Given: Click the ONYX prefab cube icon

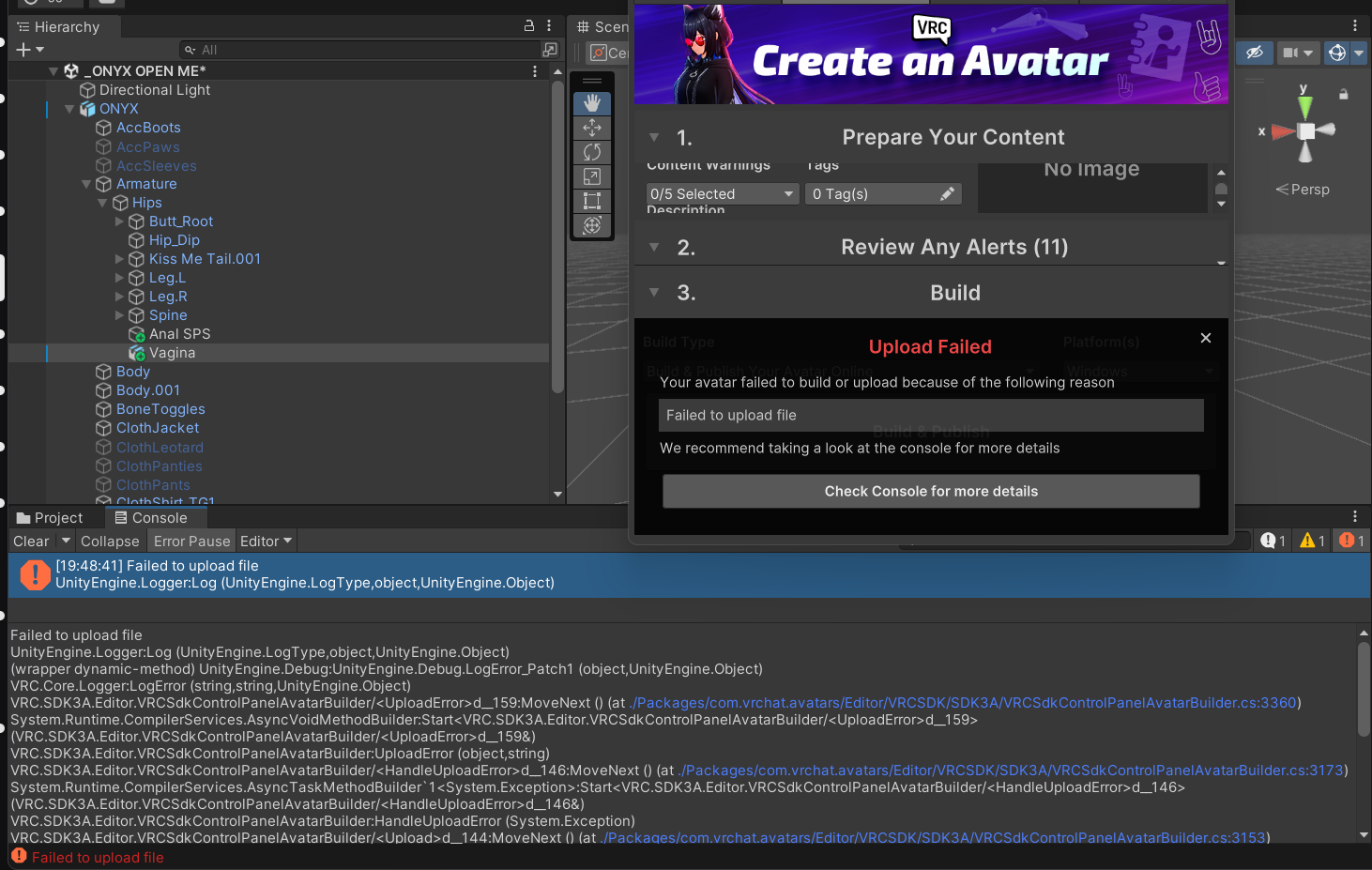Looking at the screenshot, I should tap(88, 109).
